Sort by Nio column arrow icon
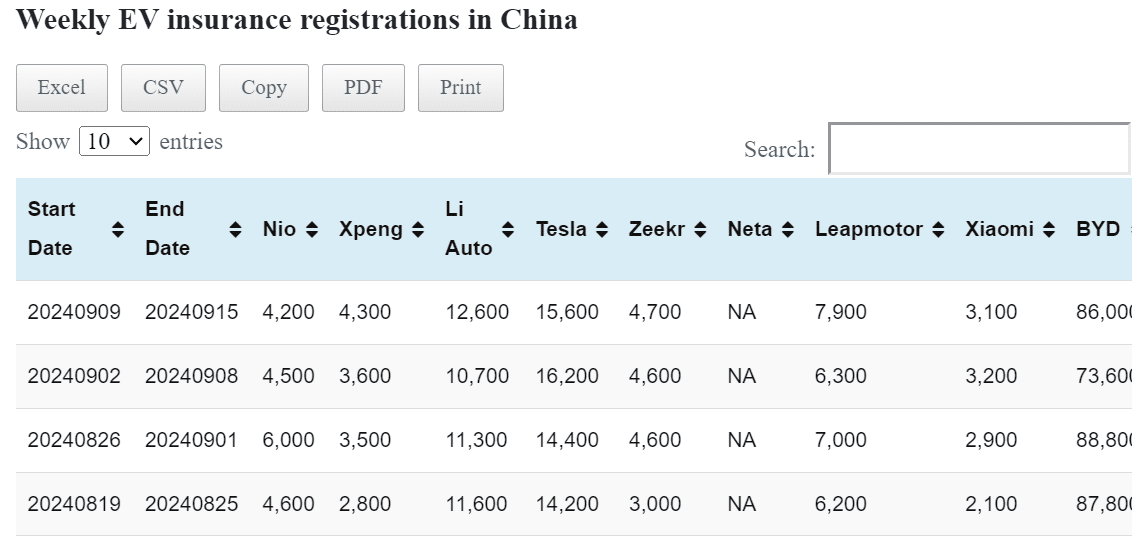Viewport: 1137px width, 543px height. (312, 229)
